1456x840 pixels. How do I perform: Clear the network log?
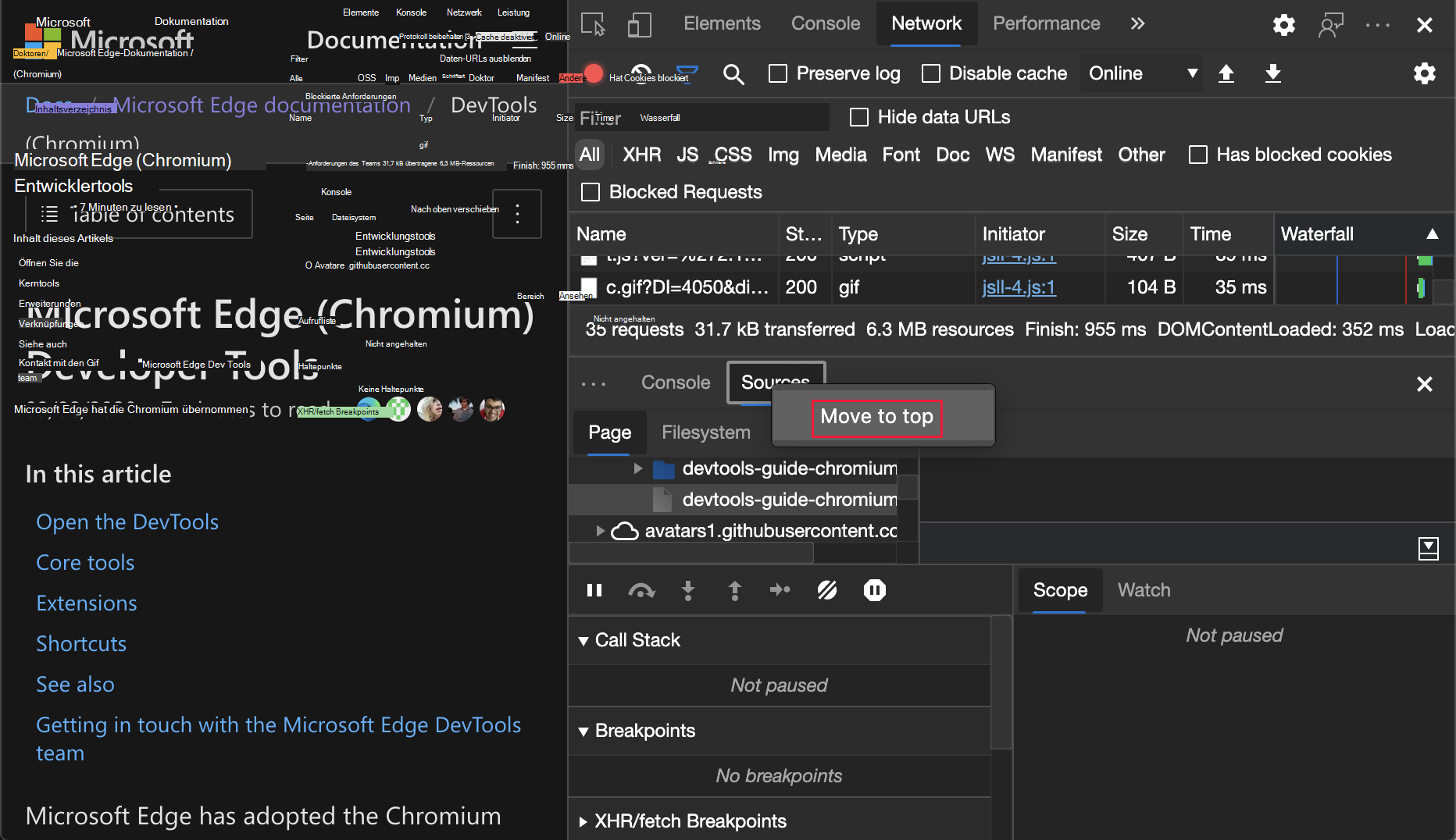[641, 73]
